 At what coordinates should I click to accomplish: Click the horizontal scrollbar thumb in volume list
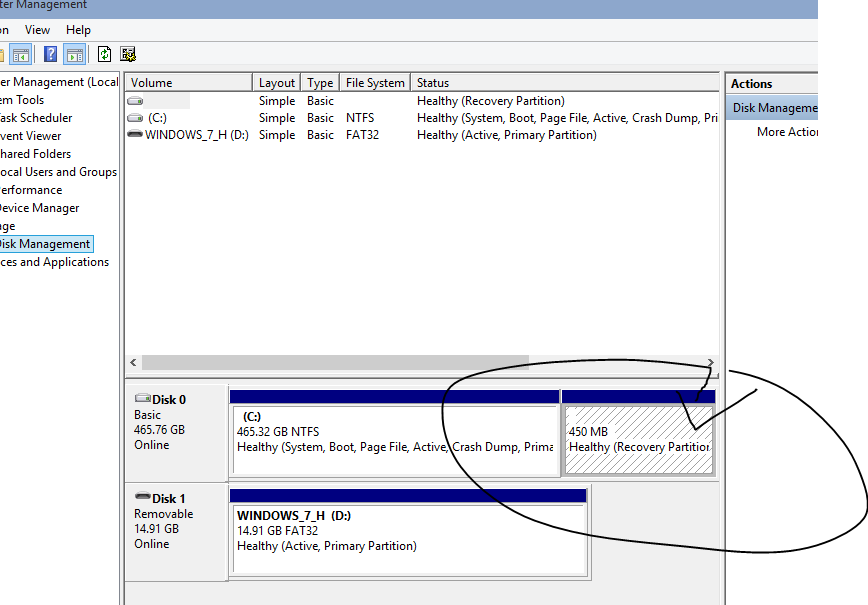[x=335, y=363]
